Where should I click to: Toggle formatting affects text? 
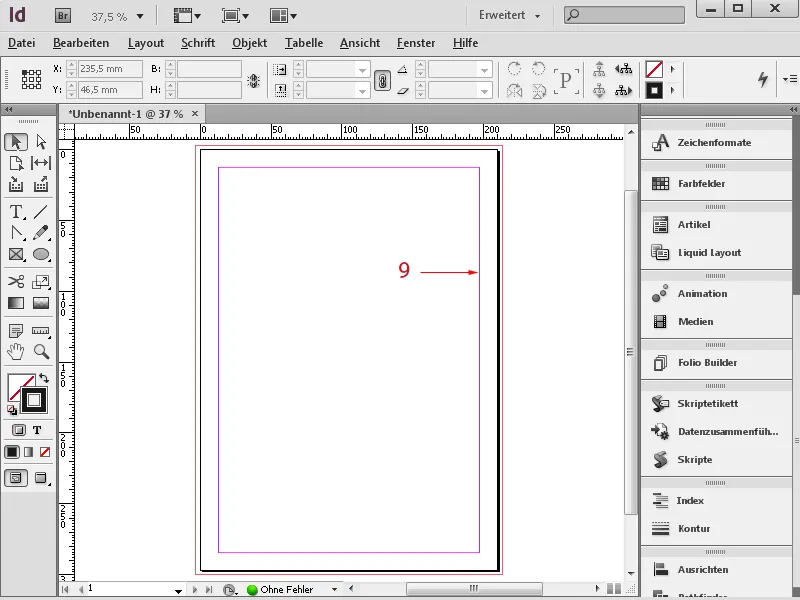[x=37, y=430]
